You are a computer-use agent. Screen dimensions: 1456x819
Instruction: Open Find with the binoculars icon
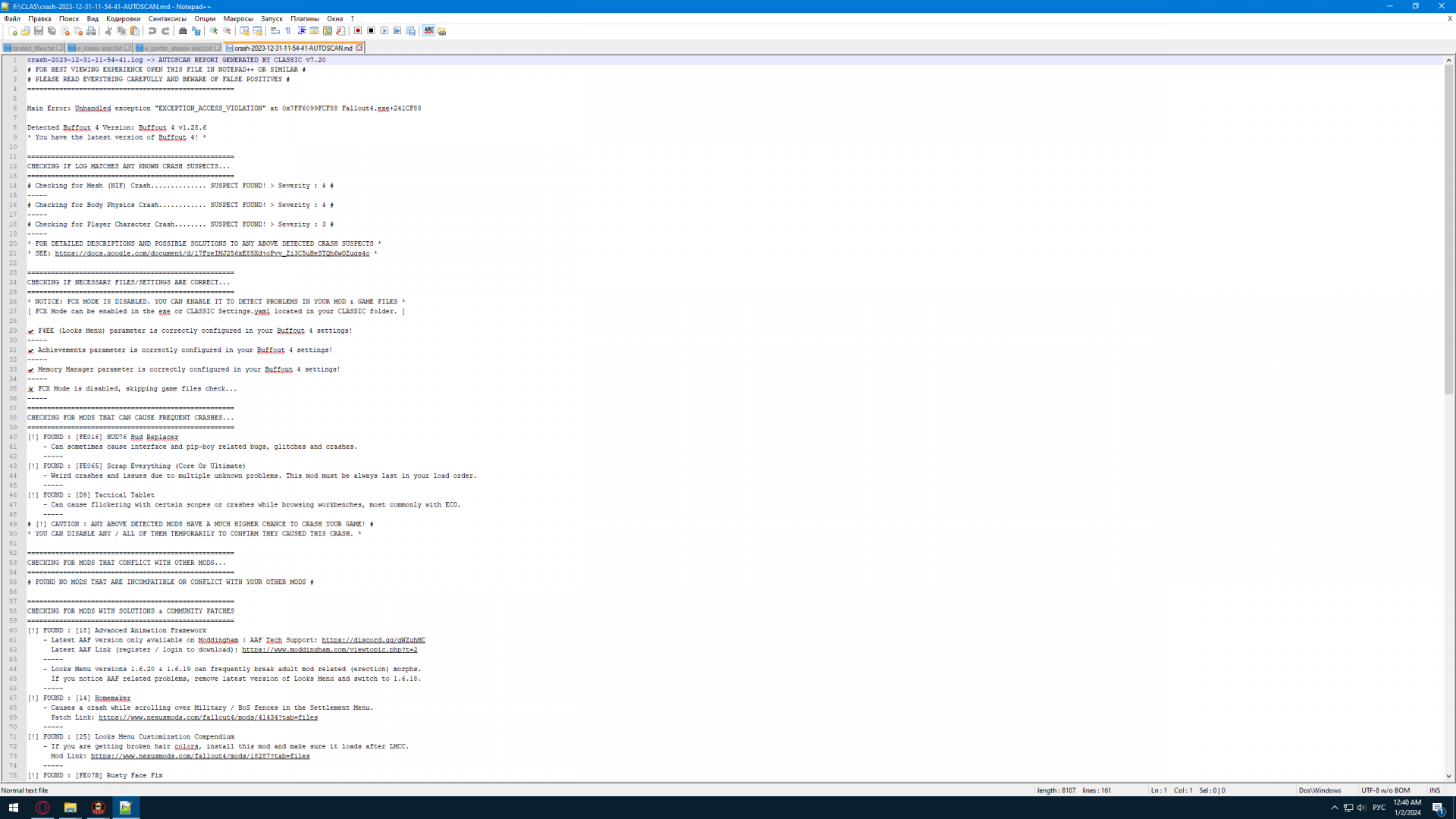[x=183, y=31]
